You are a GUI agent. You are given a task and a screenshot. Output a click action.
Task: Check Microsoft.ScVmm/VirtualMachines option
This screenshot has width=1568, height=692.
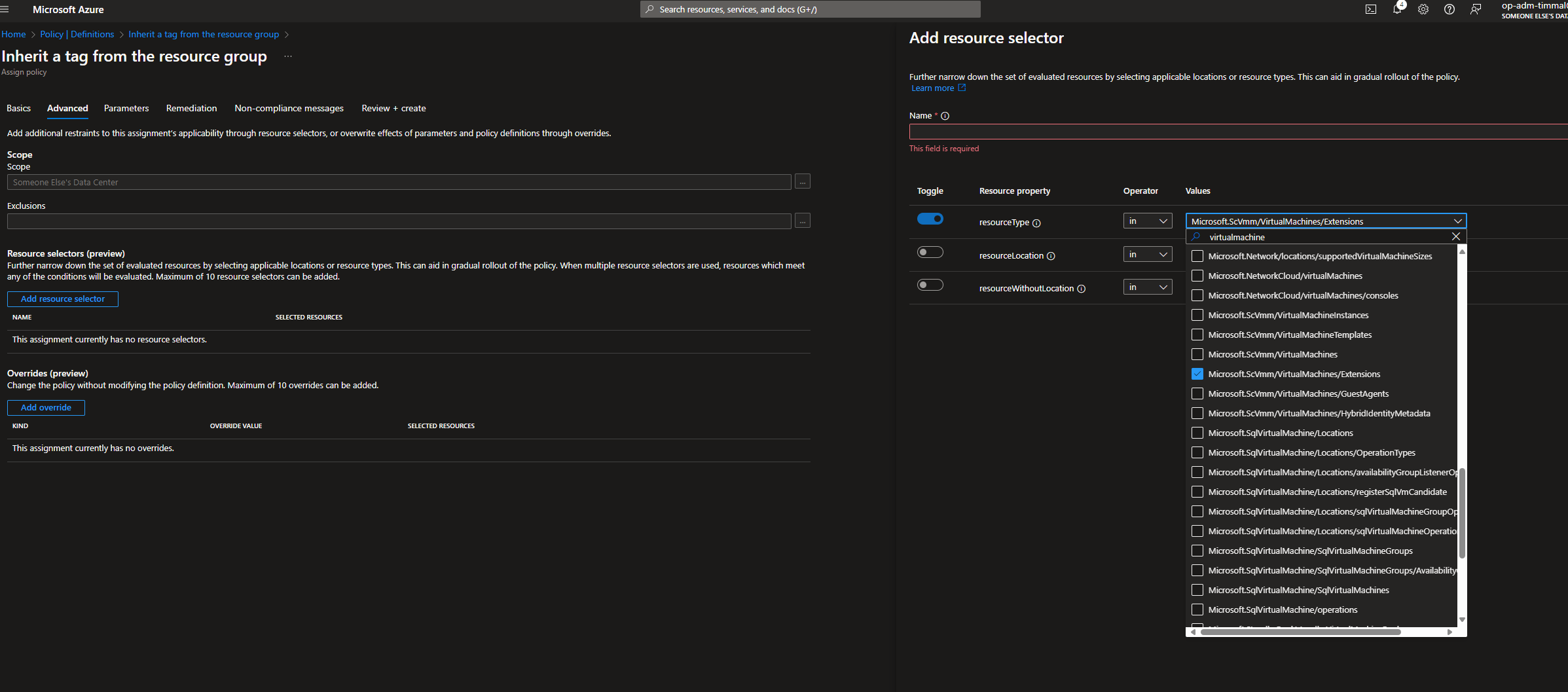[x=1197, y=354]
